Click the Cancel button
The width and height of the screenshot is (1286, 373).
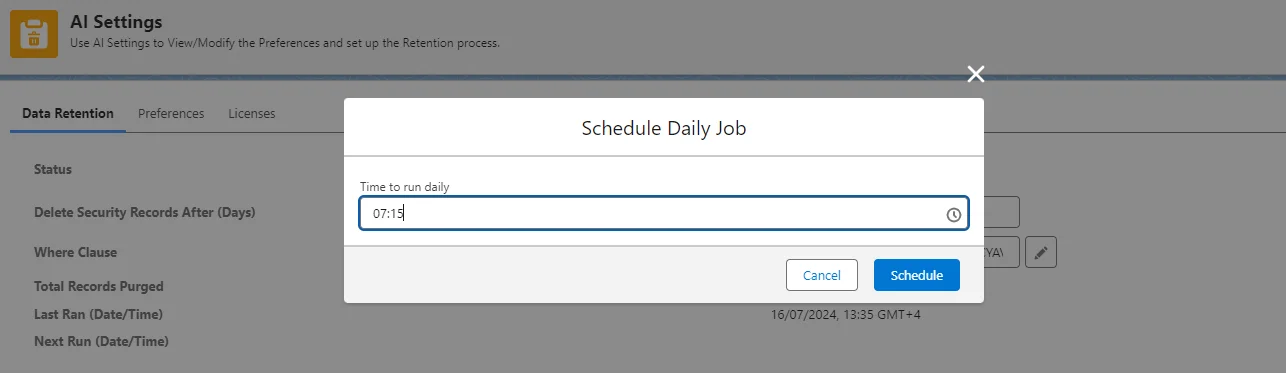tap(822, 275)
